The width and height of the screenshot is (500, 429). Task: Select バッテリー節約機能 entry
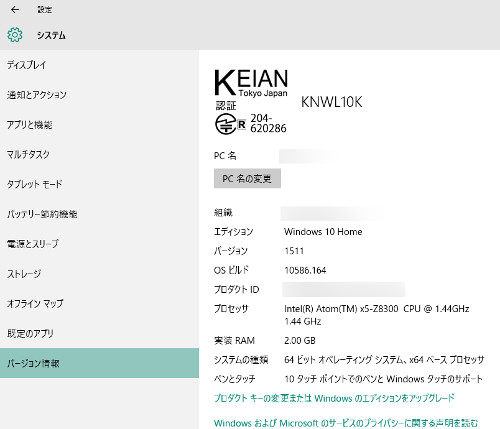pos(99,214)
